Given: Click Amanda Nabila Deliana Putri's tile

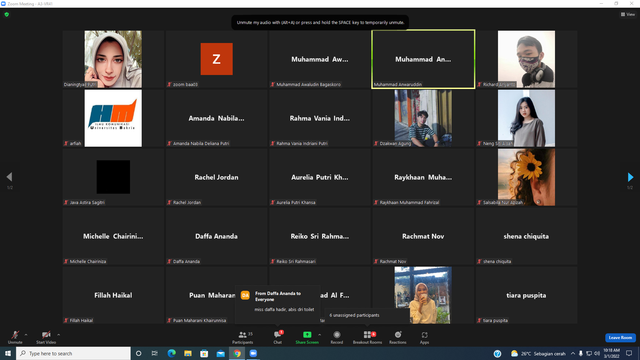Looking at the screenshot, I should click(216, 118).
